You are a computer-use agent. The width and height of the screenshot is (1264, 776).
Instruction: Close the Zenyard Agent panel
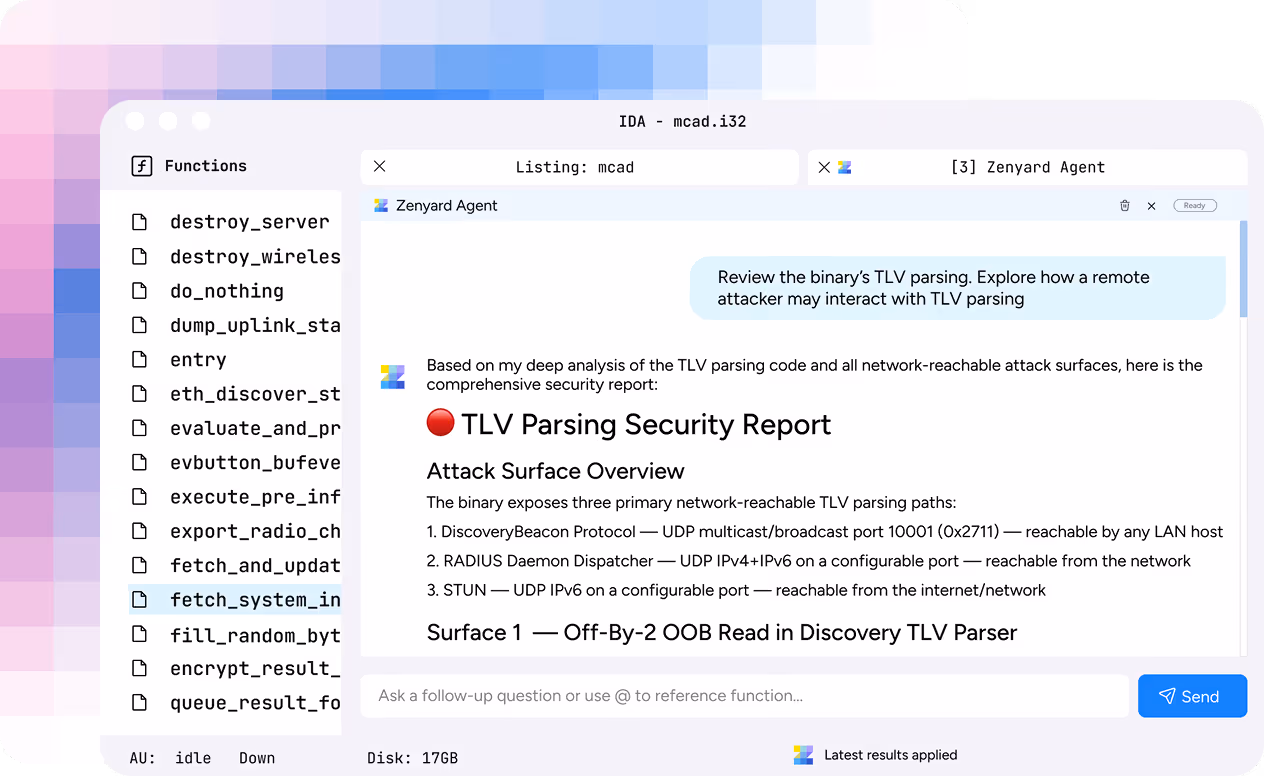pos(1151,205)
